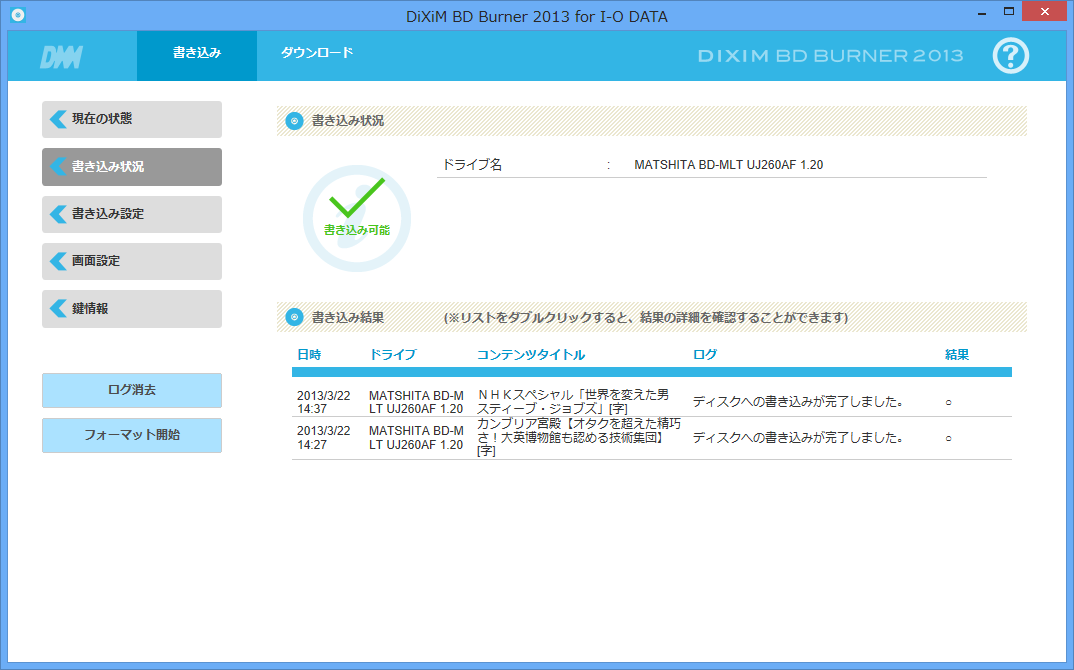Screen dimensions: 1074x670
Task: Click the 結果 column header
Action: pos(957,355)
